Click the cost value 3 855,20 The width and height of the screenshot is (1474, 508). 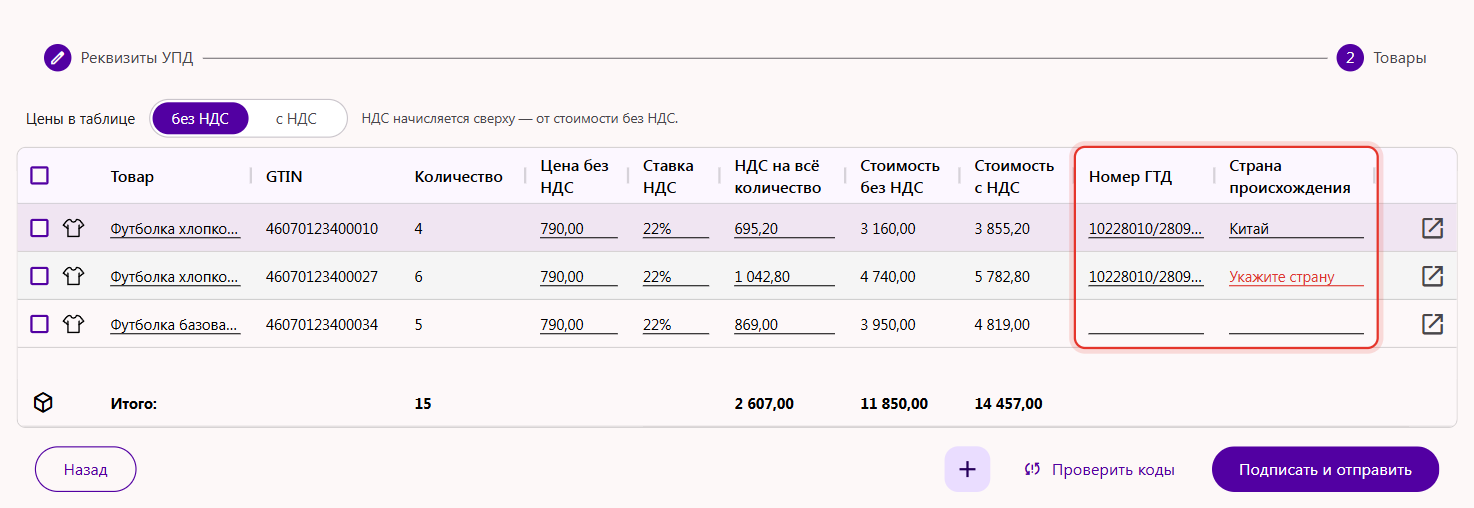tap(1002, 229)
